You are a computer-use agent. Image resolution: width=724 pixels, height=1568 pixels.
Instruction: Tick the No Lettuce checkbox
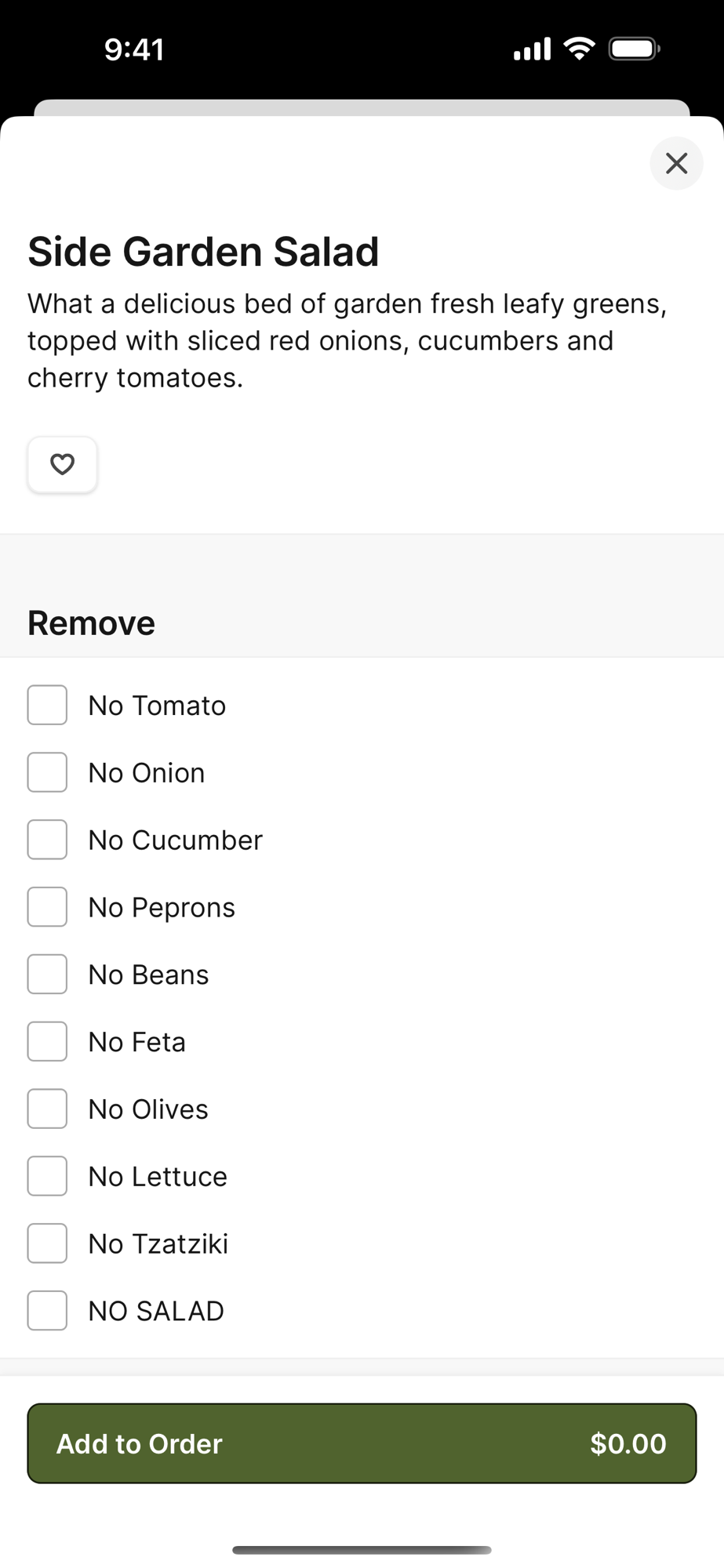click(47, 1176)
